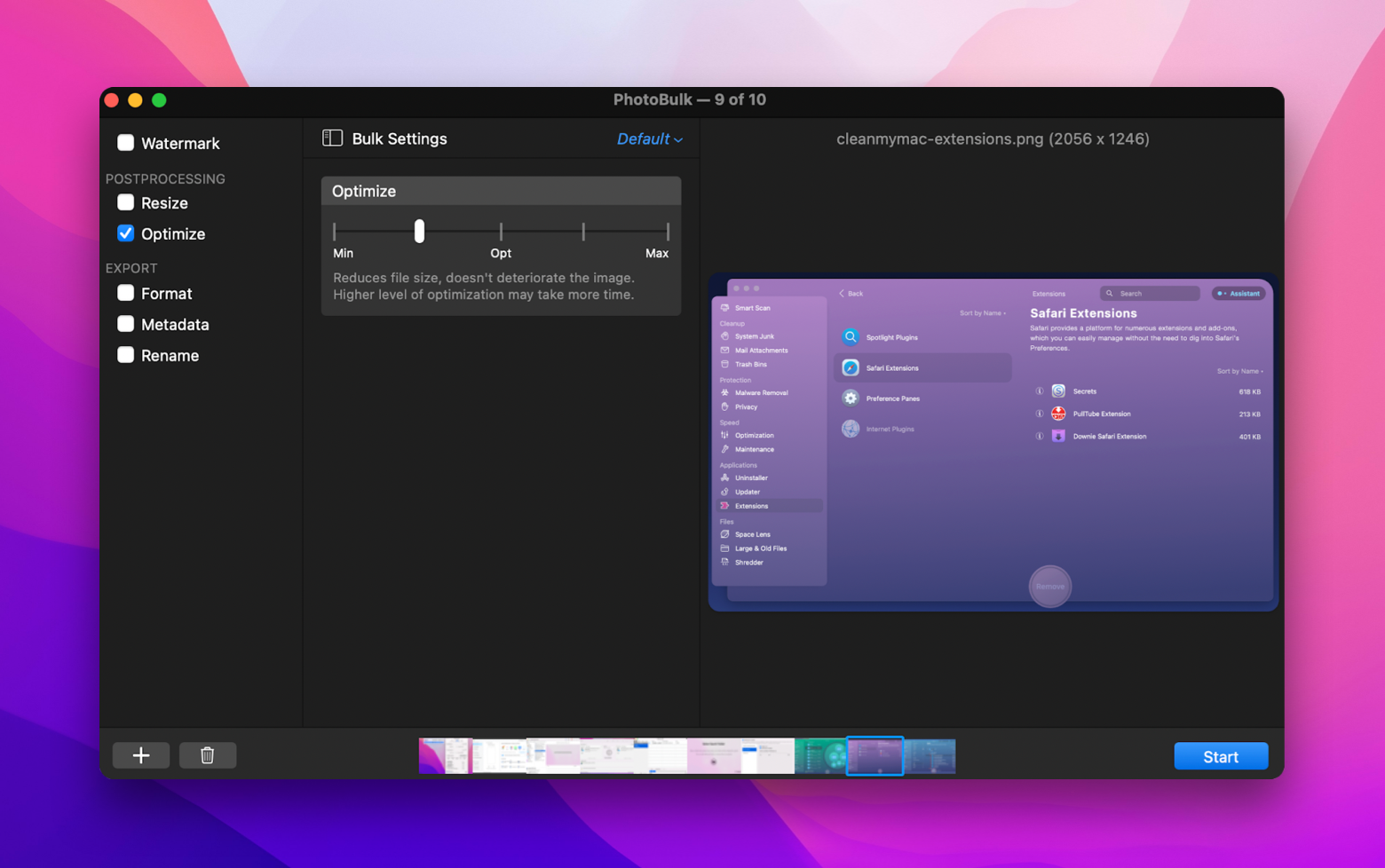
Task: Click the 'Reduces file size' description text
Action: coord(484,286)
